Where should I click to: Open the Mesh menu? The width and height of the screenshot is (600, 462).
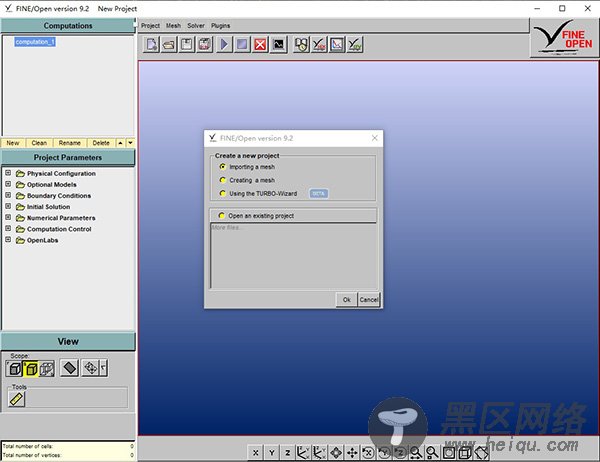[x=173, y=26]
